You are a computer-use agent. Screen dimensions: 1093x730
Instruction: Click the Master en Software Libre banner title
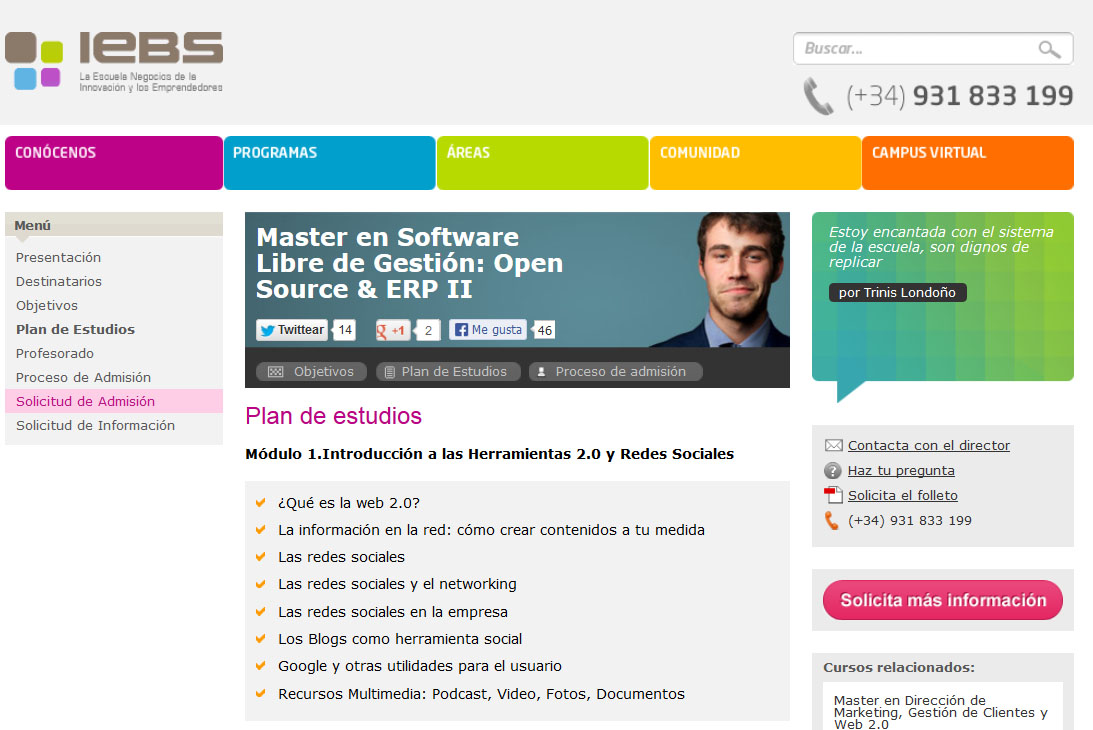tap(409, 263)
